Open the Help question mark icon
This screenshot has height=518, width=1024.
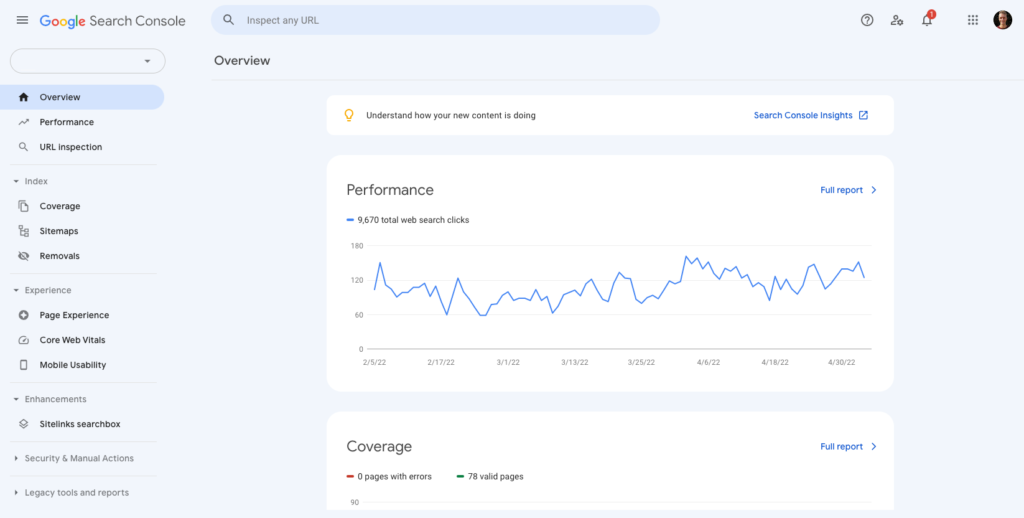[x=867, y=20]
